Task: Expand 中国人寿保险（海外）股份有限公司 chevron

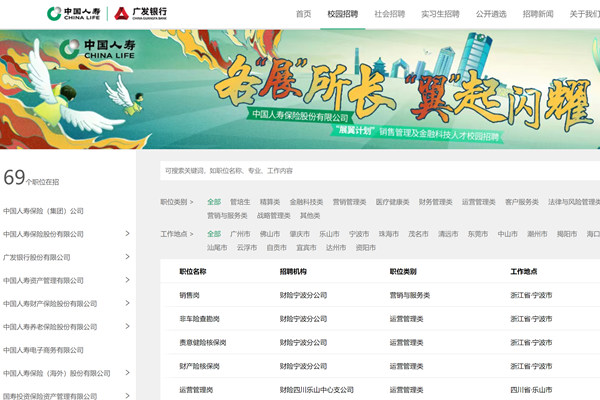Action: tap(127, 373)
